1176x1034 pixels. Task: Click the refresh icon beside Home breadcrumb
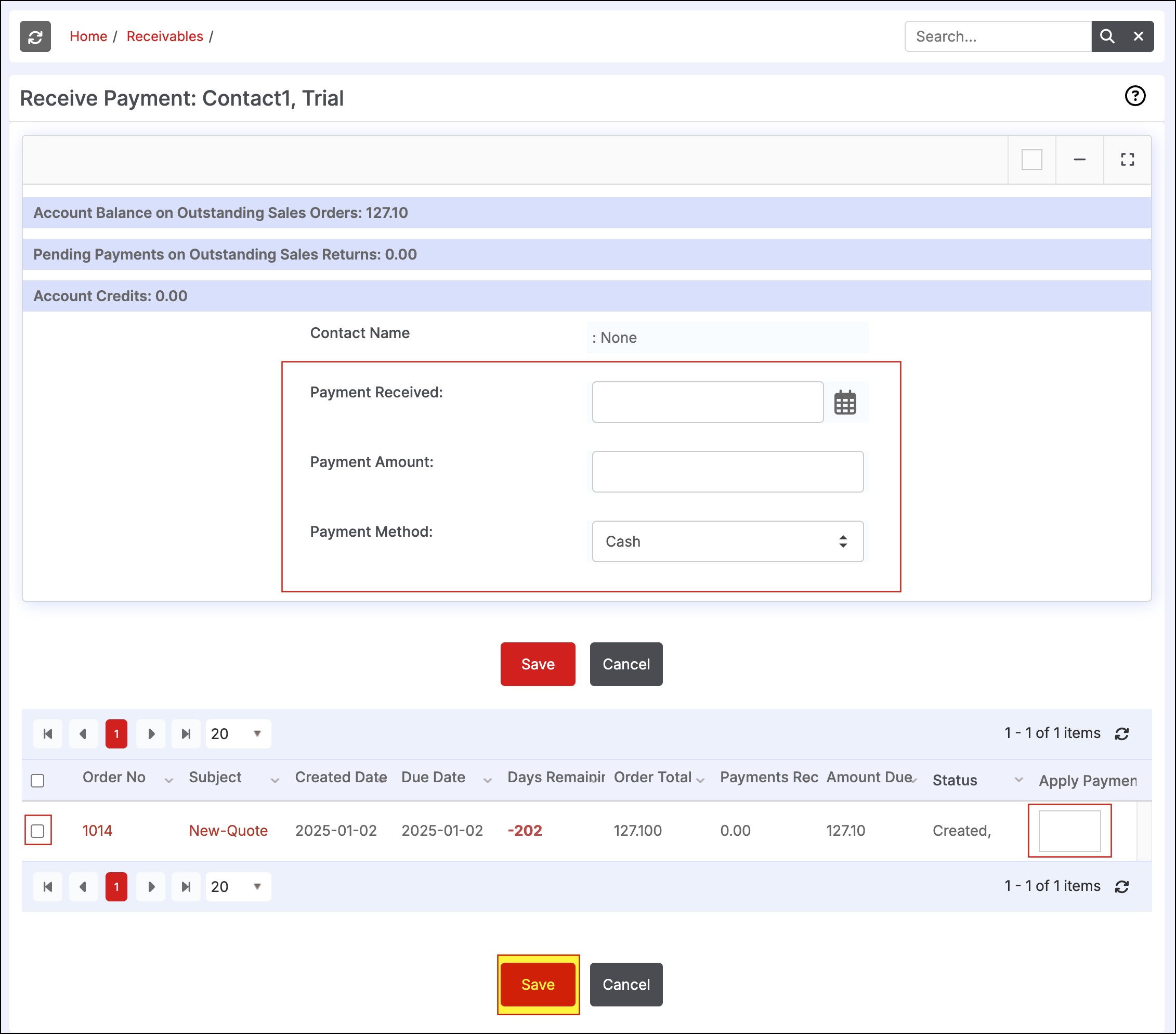tap(35, 36)
